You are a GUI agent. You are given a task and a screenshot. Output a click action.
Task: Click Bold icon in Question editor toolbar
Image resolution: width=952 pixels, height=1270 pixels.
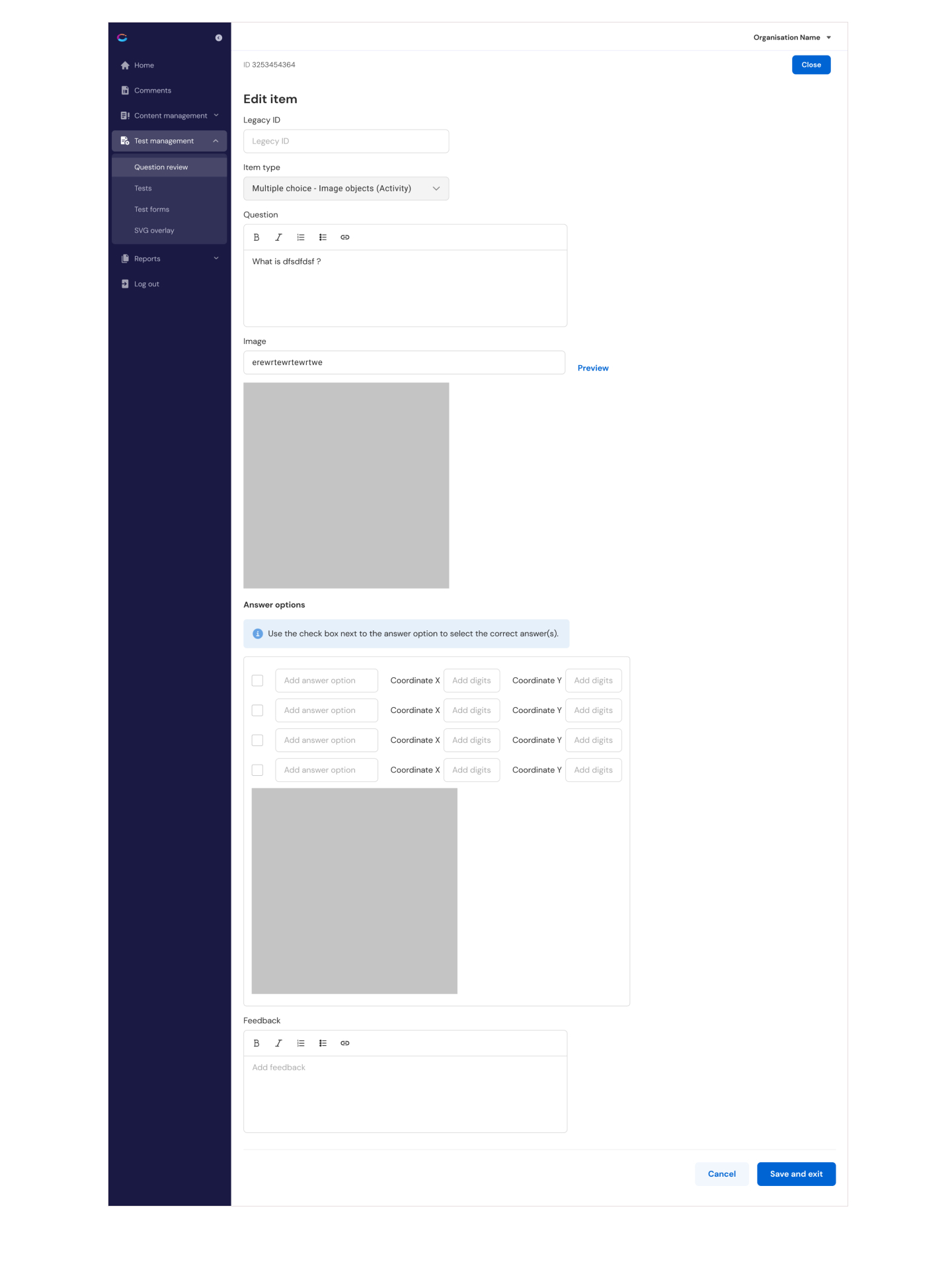(x=257, y=237)
